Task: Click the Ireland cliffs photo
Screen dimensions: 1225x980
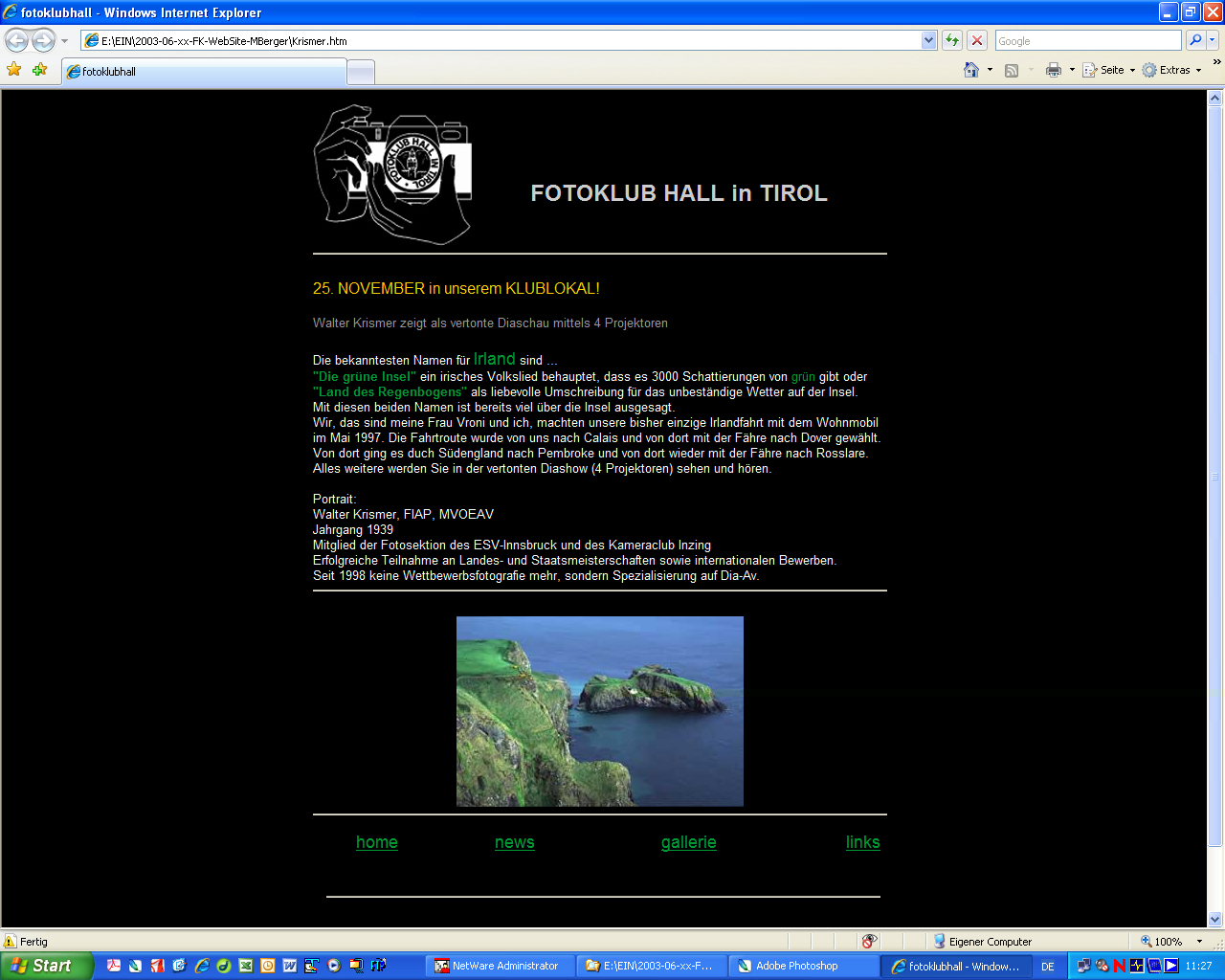Action: pos(600,711)
